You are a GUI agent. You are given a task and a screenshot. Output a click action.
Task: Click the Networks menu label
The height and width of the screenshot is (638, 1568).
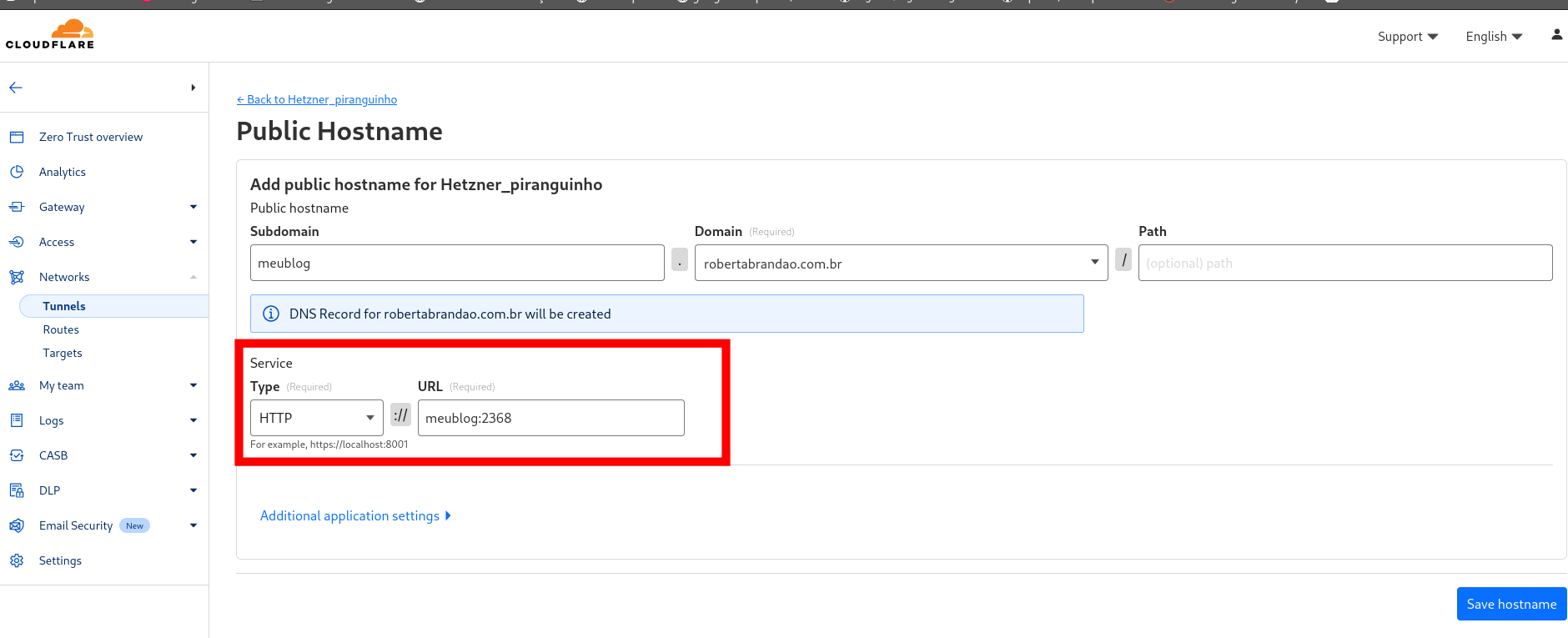click(64, 277)
